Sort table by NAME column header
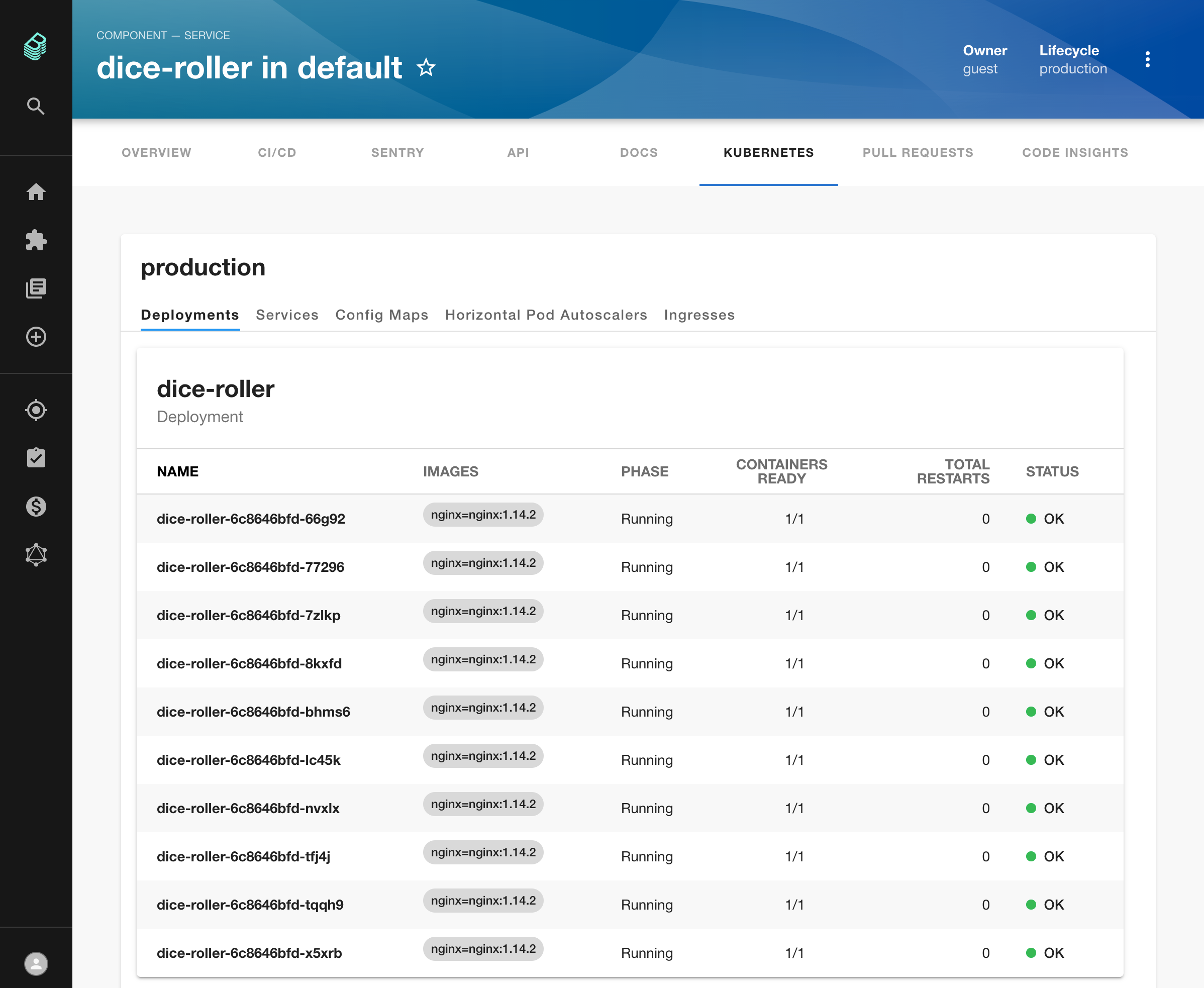The height and width of the screenshot is (988, 1204). 177,471
